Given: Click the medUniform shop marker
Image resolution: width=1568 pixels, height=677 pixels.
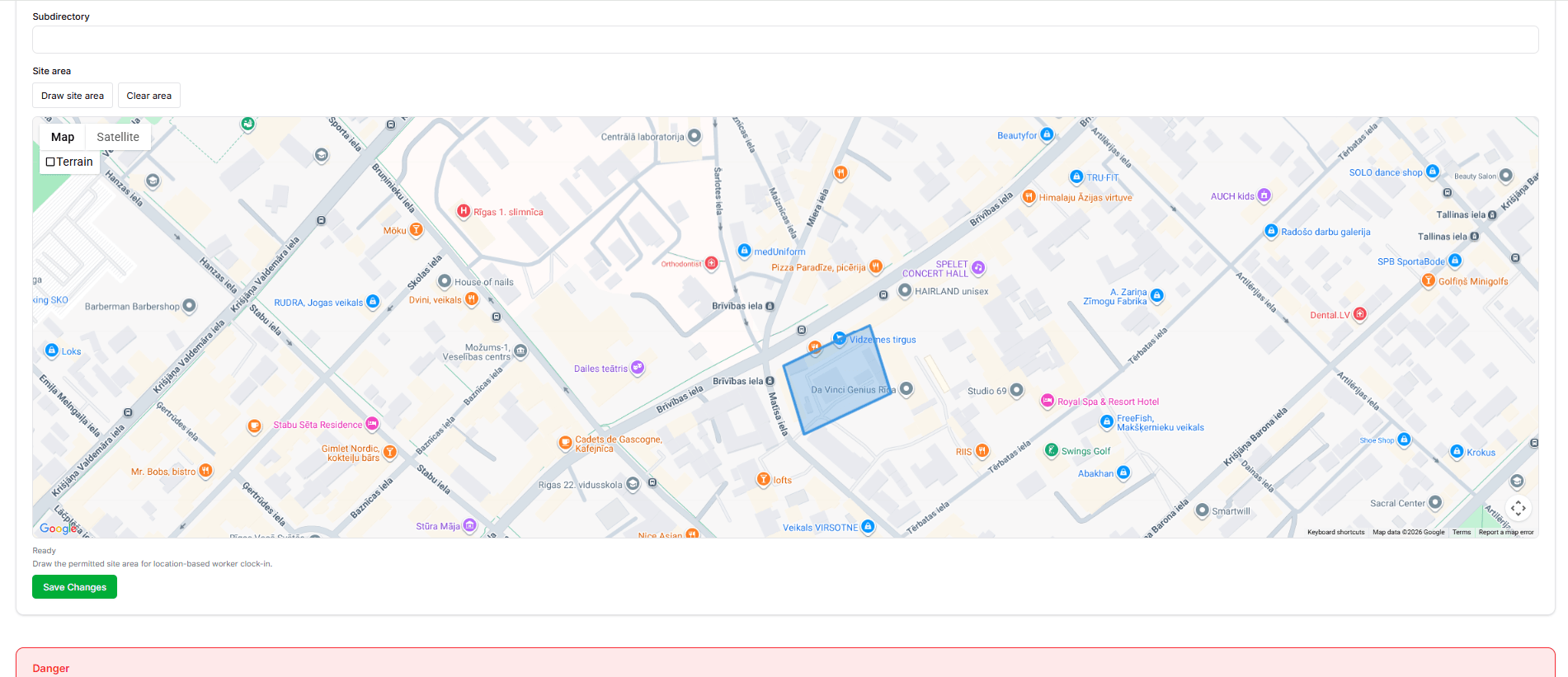Looking at the screenshot, I should 744,251.
